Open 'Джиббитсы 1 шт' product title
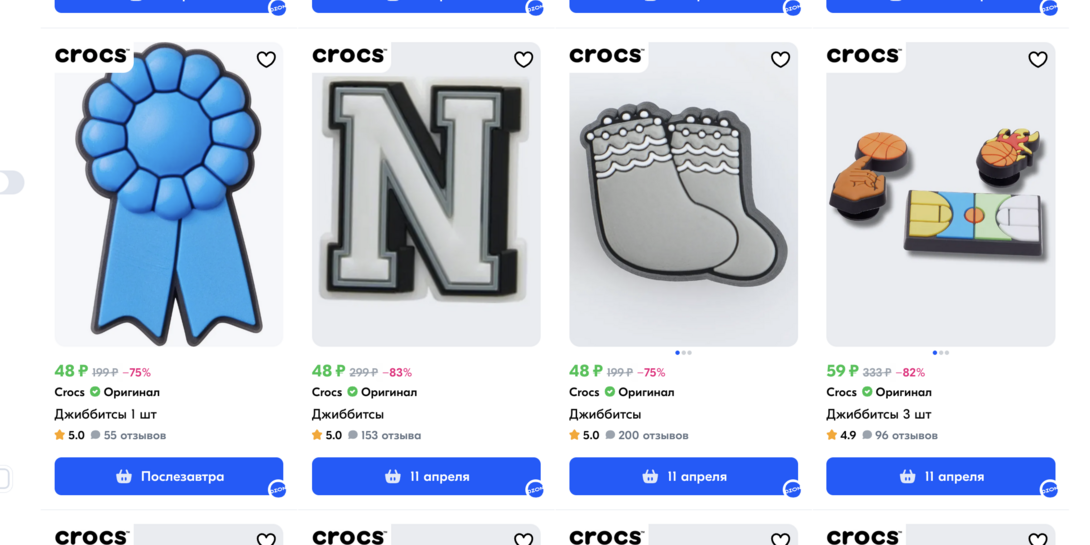Screen dimensions: 1090x545 point(105,414)
